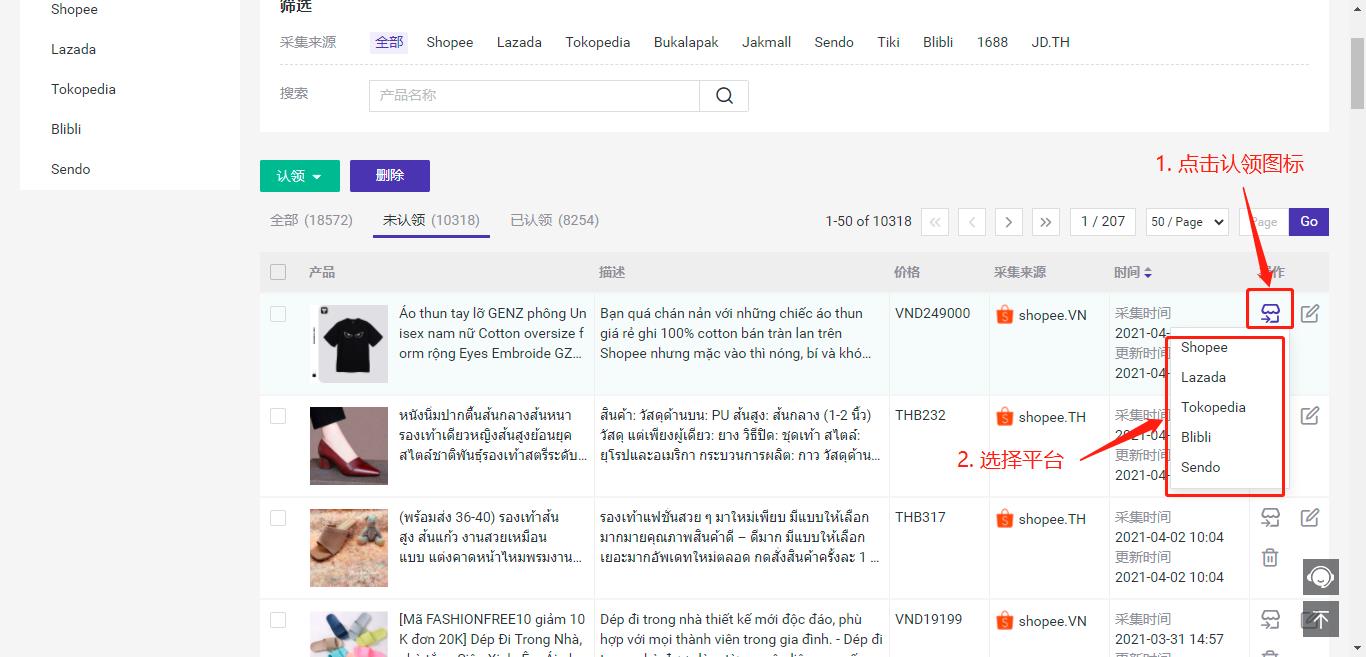Switch to 已认领 tab
This screenshot has width=1366, height=657.
pyautogui.click(x=554, y=220)
